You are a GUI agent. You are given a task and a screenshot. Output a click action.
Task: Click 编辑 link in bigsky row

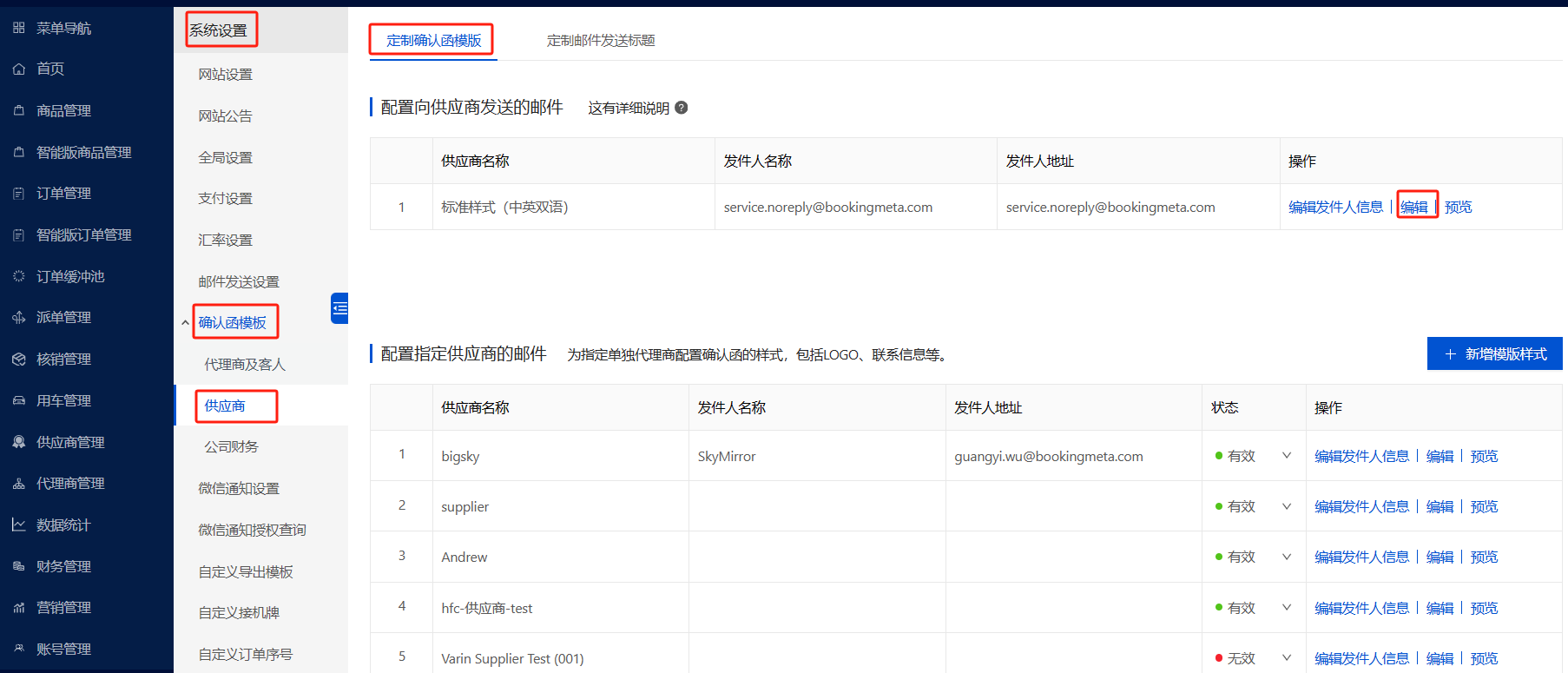(1440, 456)
